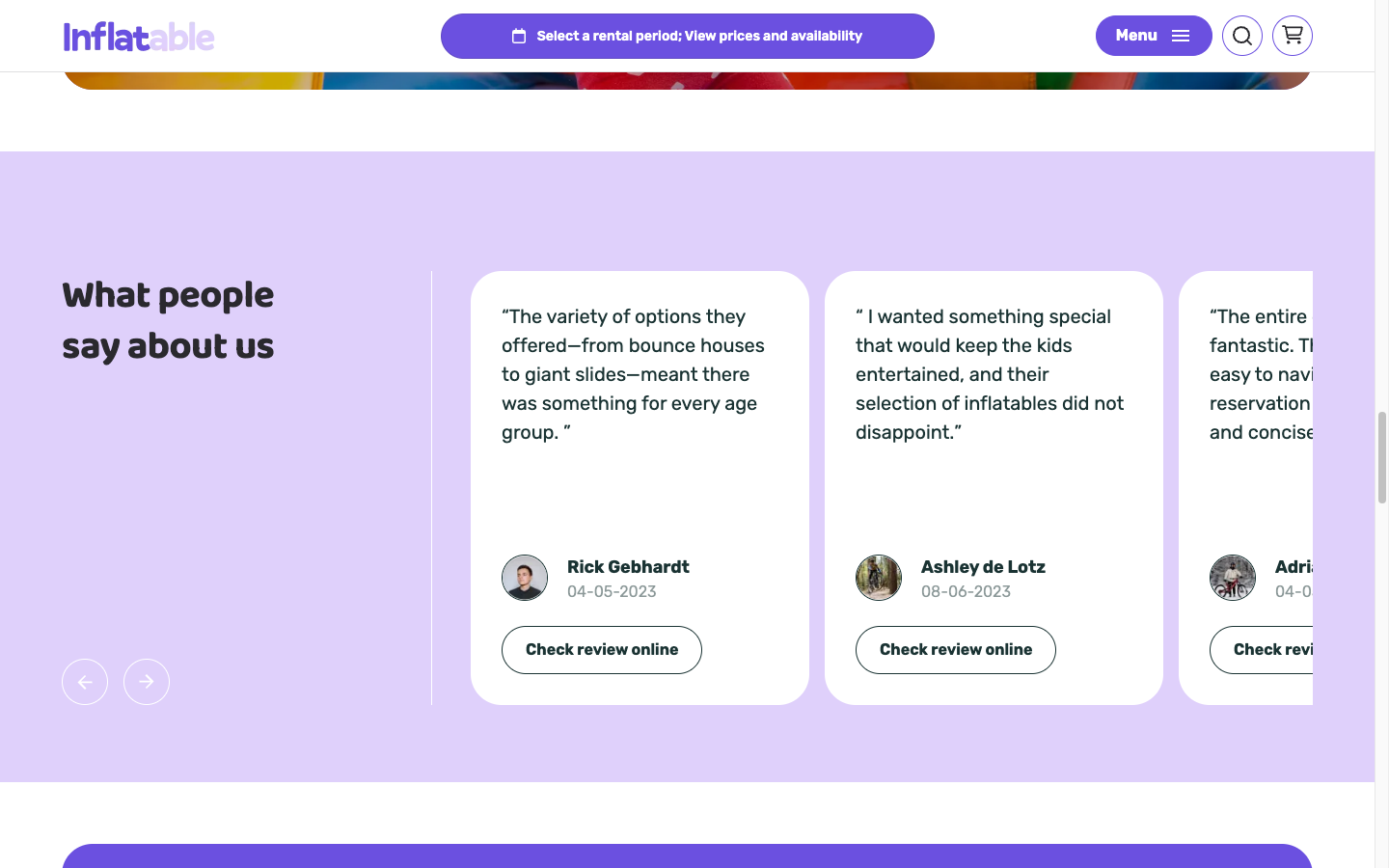Click the page vertical scrollbar thumb
The height and width of the screenshot is (868, 1389).
point(1382,457)
